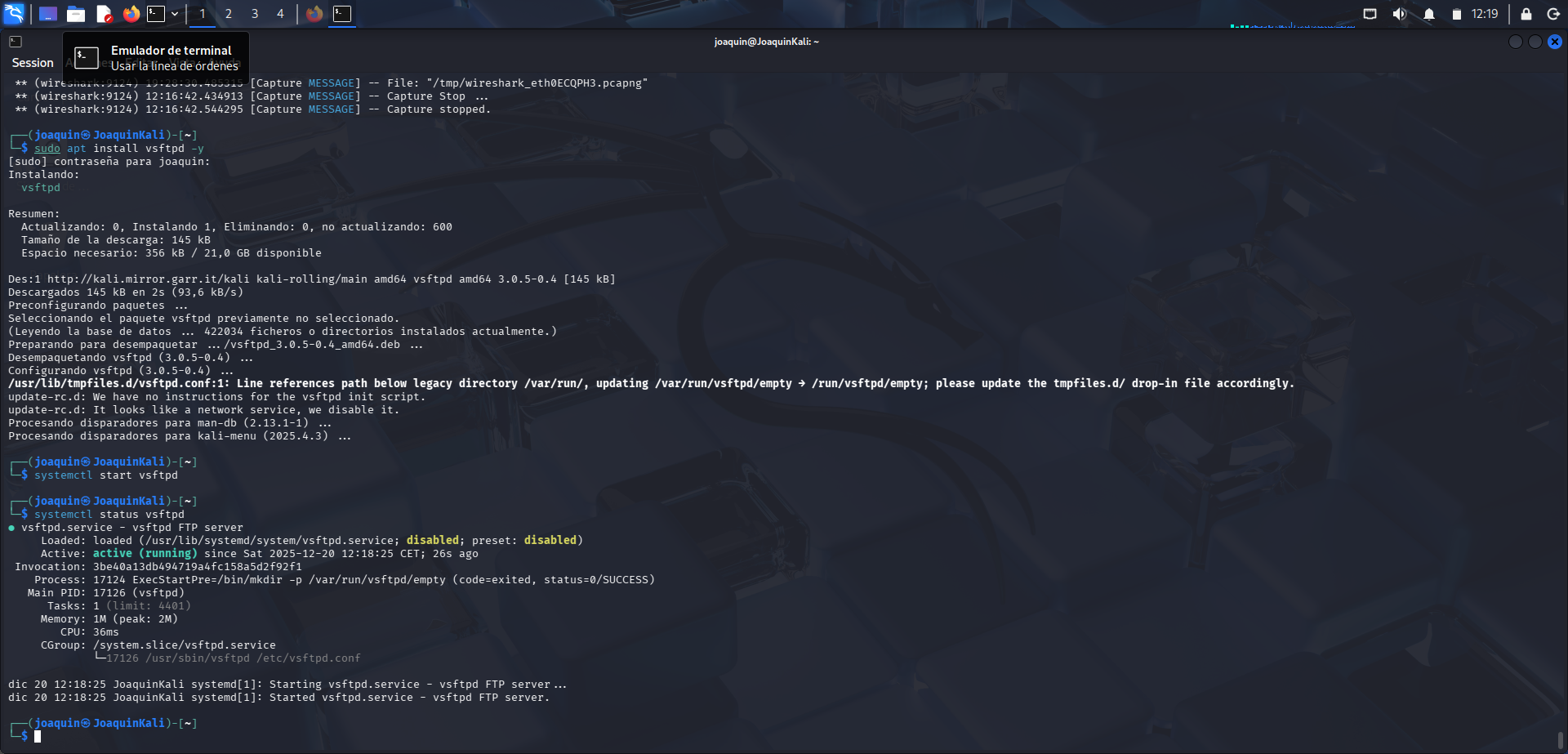Click the network connection tray icon
1568x754 pixels.
point(1370,13)
